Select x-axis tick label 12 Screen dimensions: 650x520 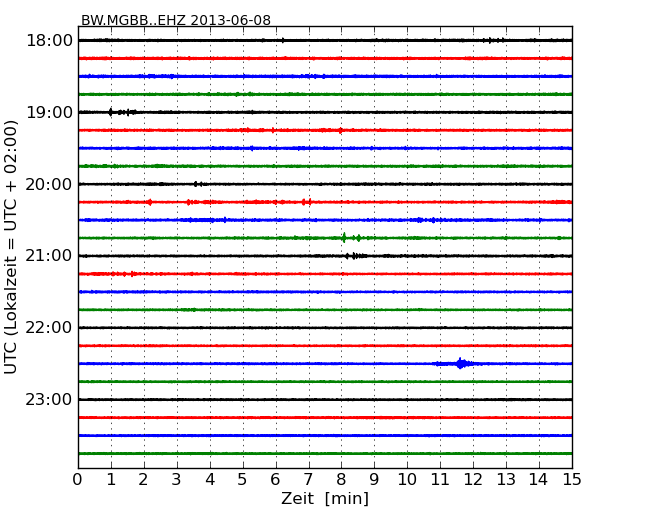473,480
